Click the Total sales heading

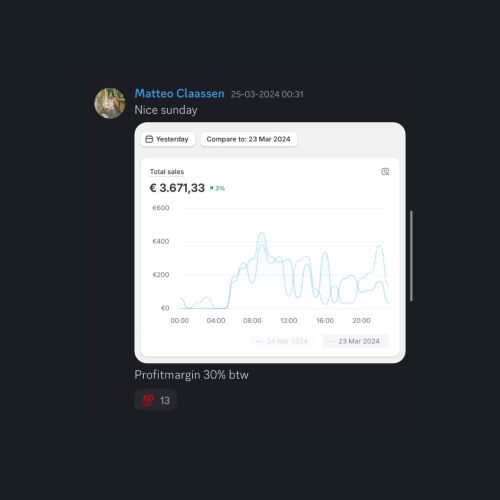pyautogui.click(x=167, y=172)
